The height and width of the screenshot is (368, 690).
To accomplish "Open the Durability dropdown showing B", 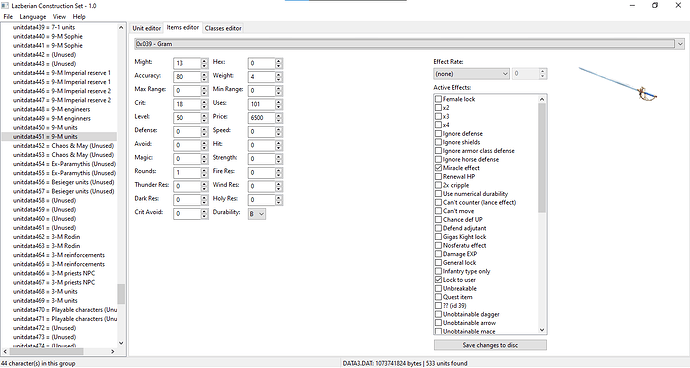I will (x=257, y=214).
